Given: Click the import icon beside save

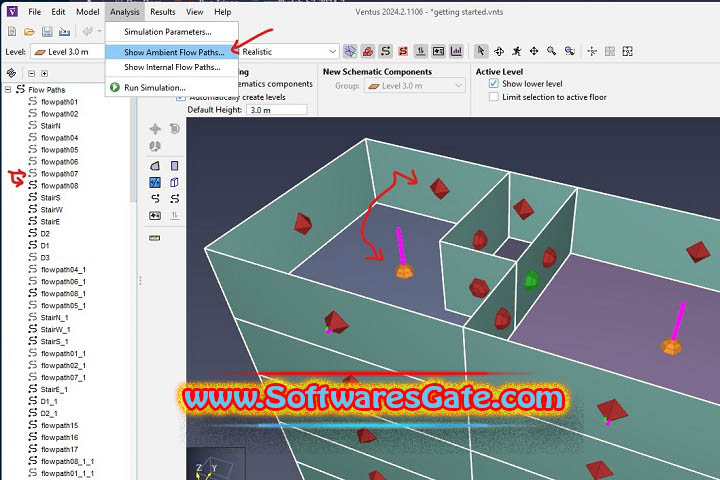Looking at the screenshot, I should click(x=65, y=31).
